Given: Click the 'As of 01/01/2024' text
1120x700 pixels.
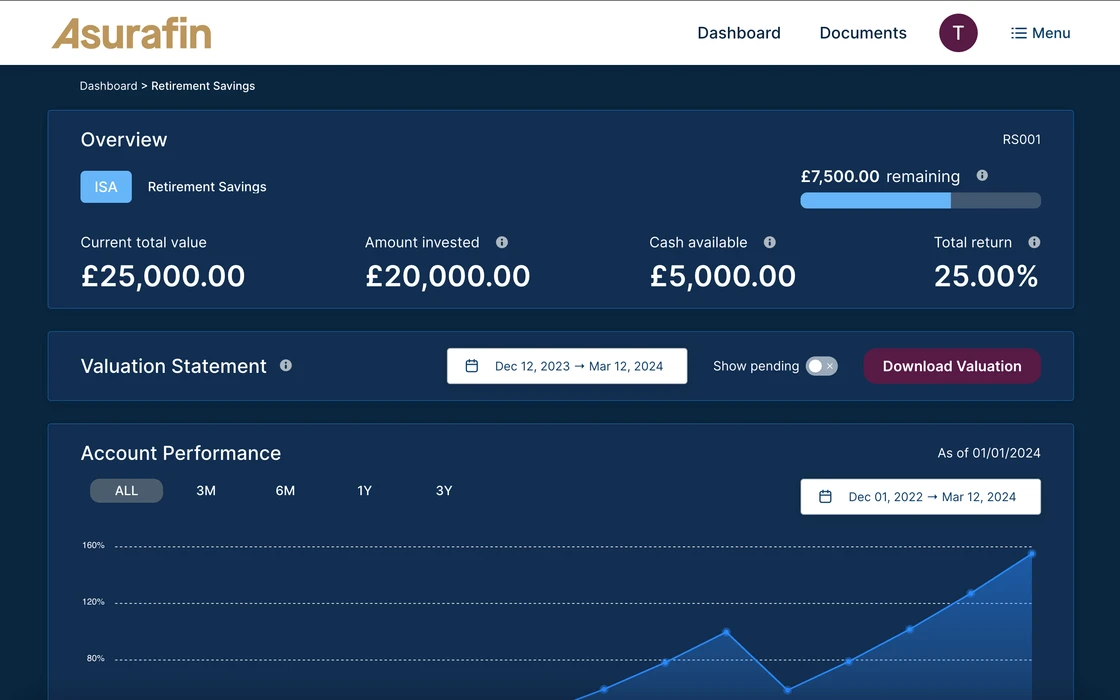Looking at the screenshot, I should click(x=989, y=453).
